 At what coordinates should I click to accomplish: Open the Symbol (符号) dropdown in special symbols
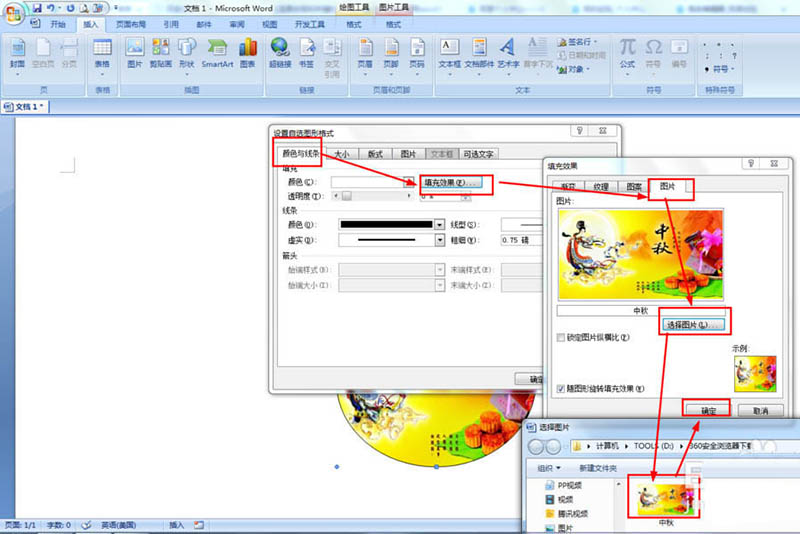pyautogui.click(x=720, y=69)
